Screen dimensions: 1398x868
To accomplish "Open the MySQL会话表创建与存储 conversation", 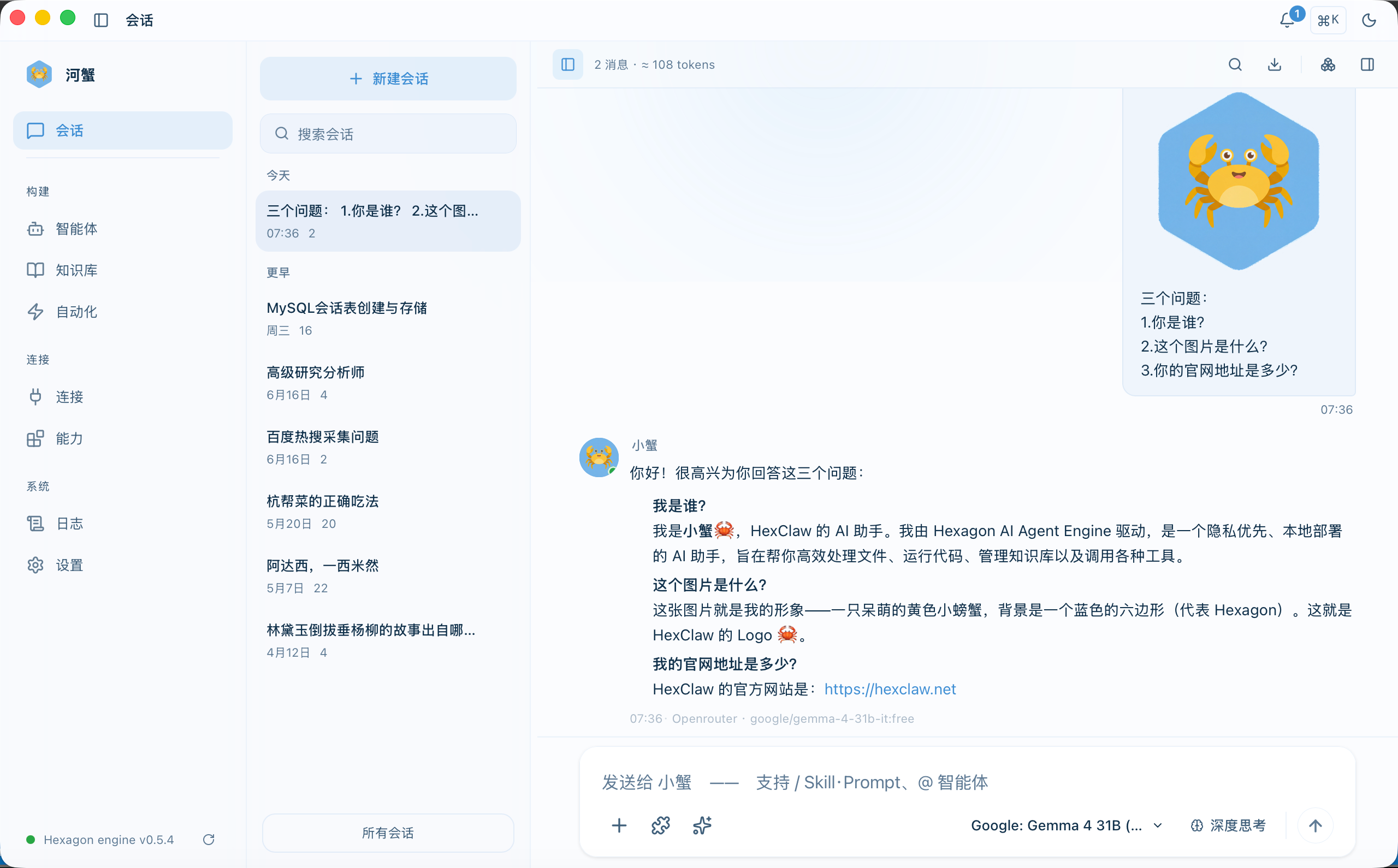I will (388, 318).
